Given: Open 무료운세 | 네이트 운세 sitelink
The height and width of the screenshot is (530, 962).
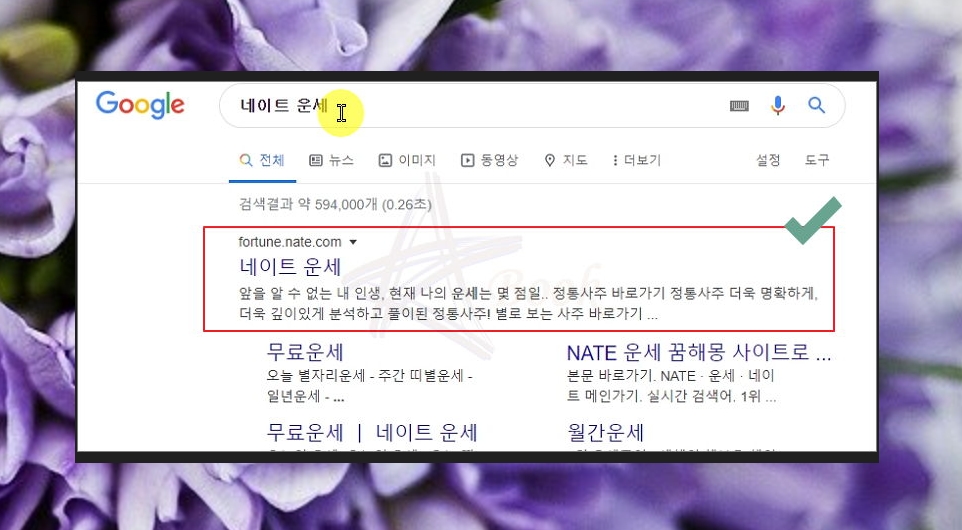Looking at the screenshot, I should point(372,432).
